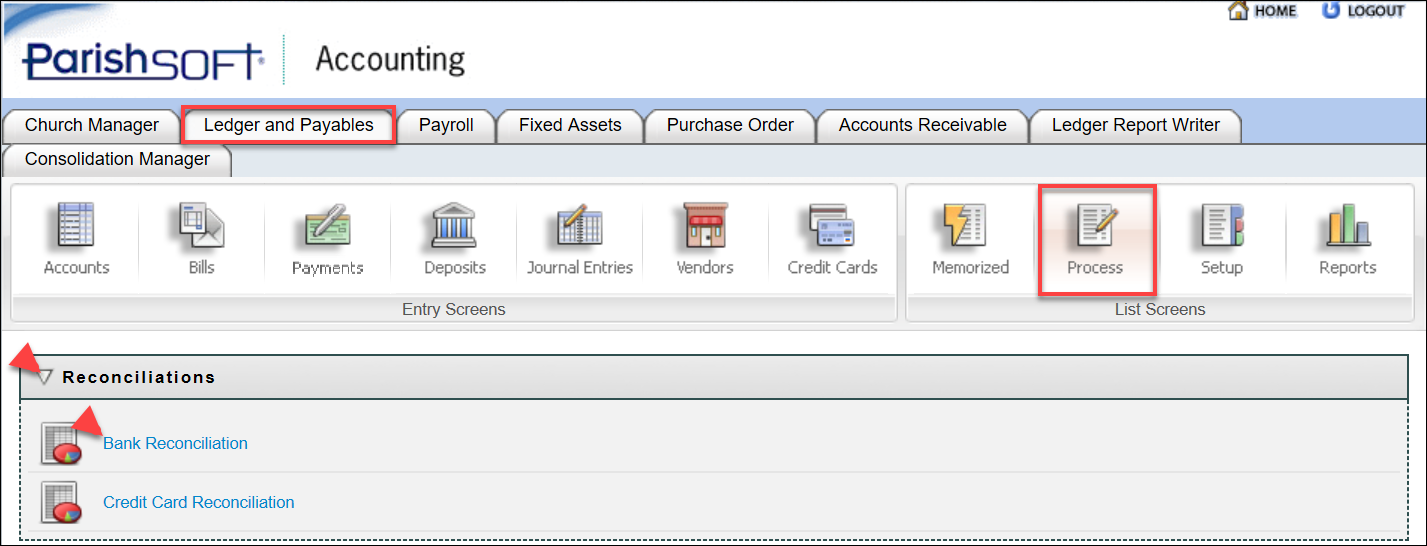Click the Bank Reconciliation row icon
The image size is (1427, 546).
60,444
